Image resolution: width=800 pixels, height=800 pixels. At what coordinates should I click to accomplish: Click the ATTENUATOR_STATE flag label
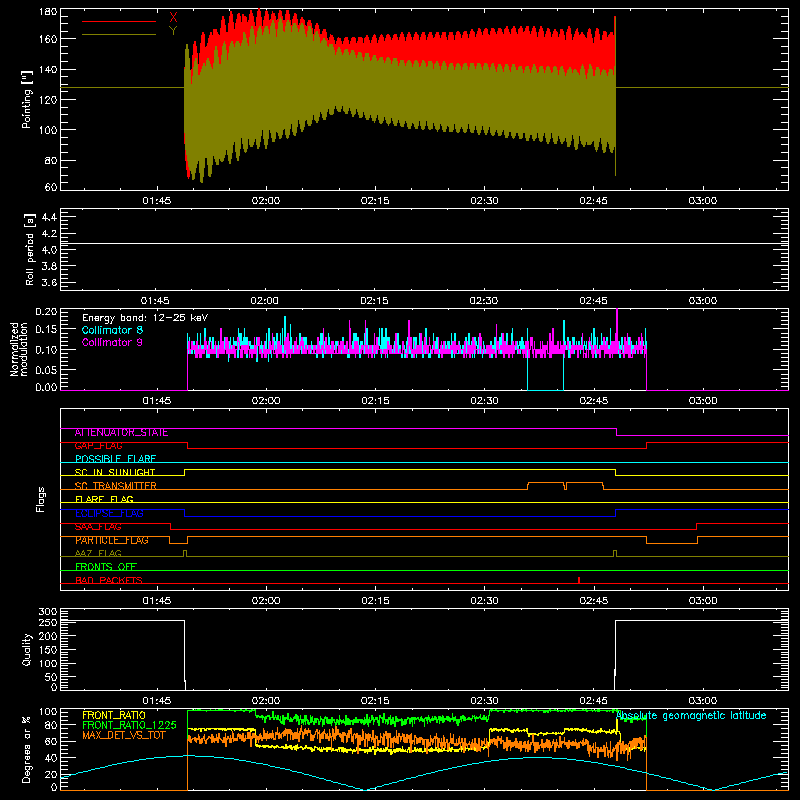point(121,433)
